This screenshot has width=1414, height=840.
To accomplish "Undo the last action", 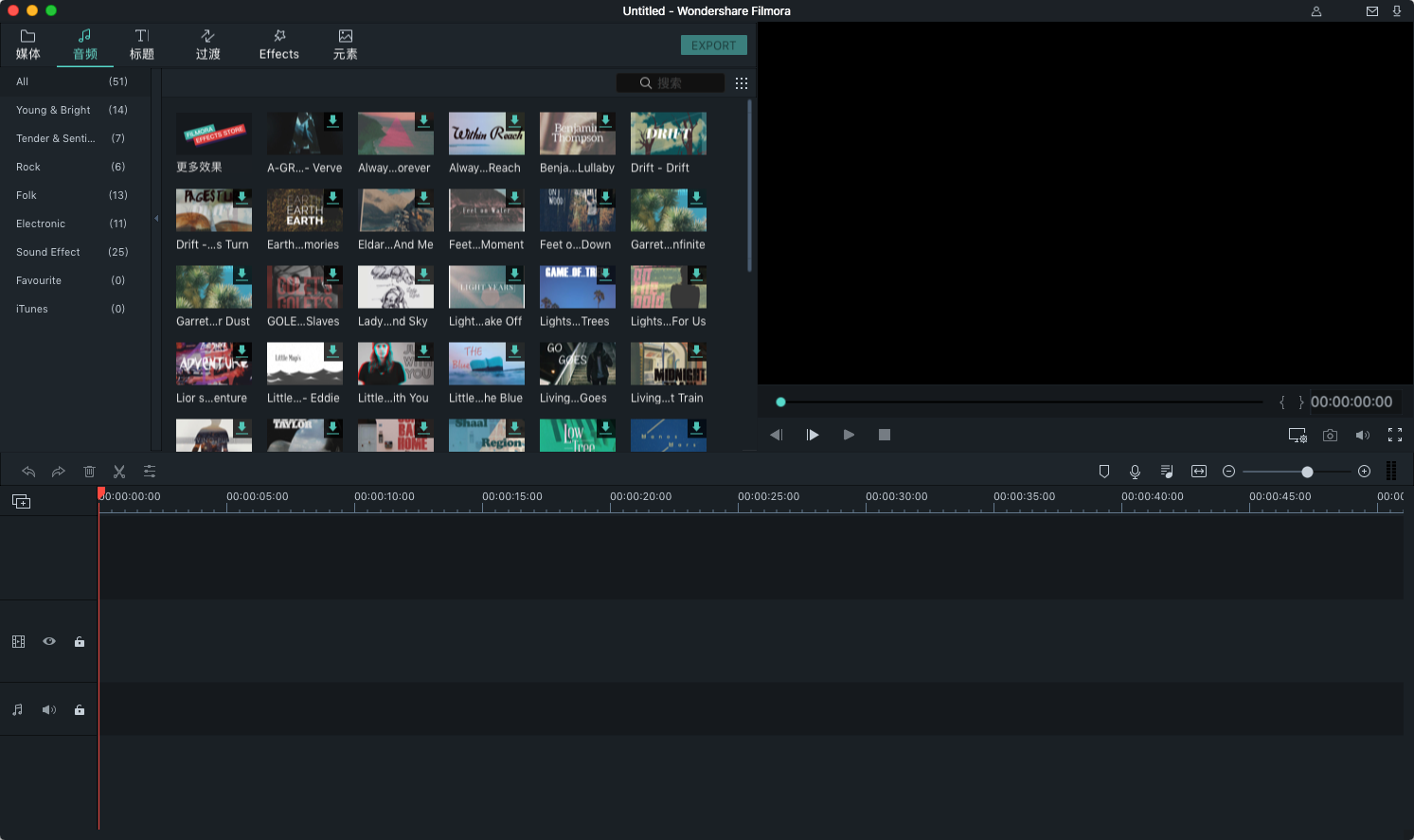I will (x=28, y=471).
